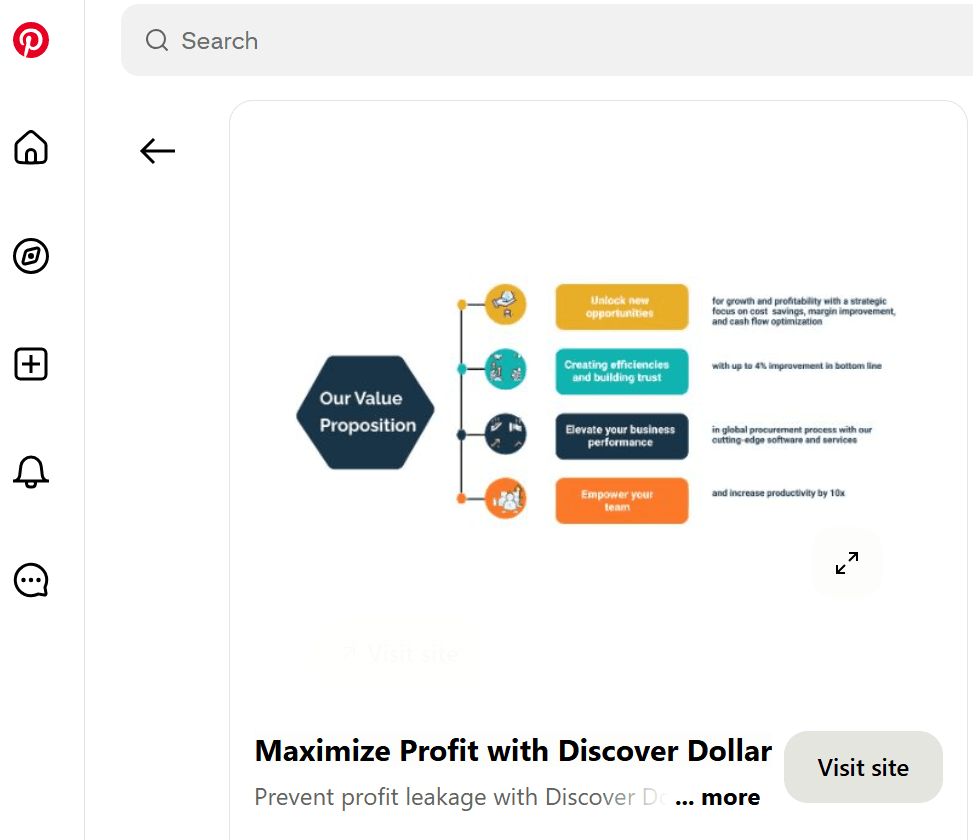Viewport: 973px width, 840px height.
Task: Click the Maximize Profit with Discover Dollar title
Action: pyautogui.click(x=513, y=751)
